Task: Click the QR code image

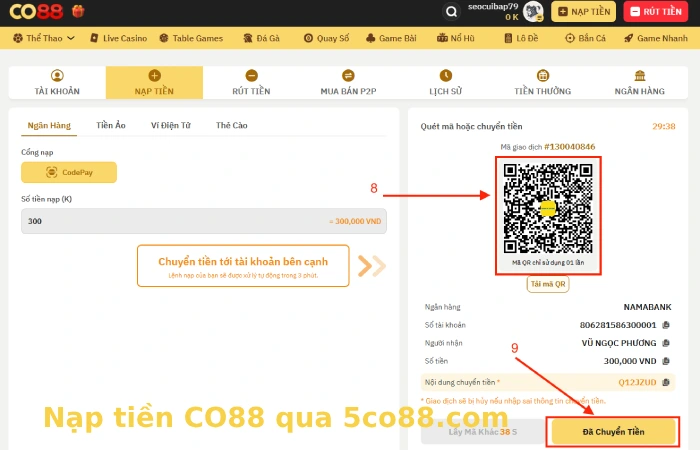Action: pos(548,209)
